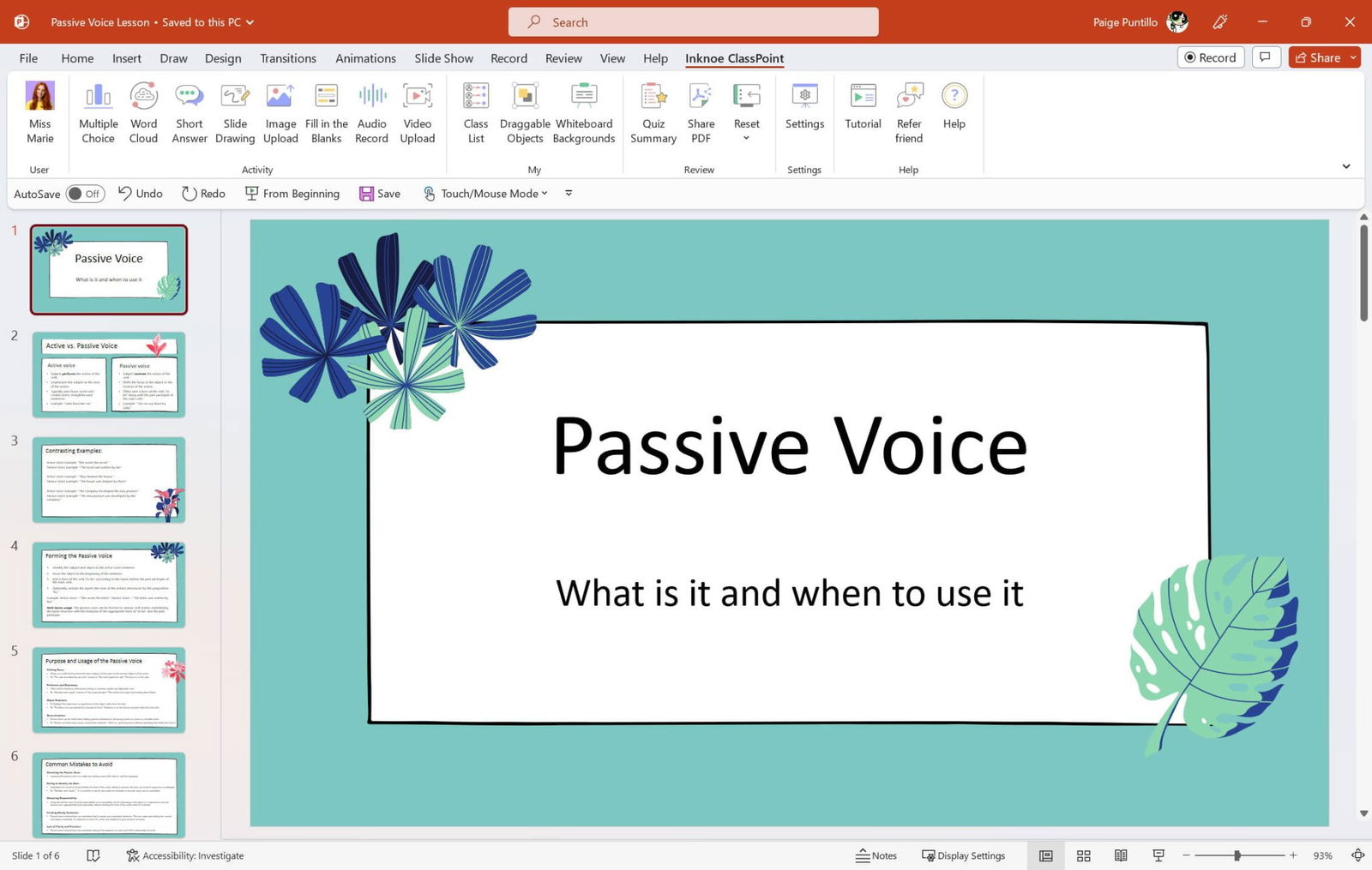
Task: Open Quiz Summary
Action: [x=653, y=111]
